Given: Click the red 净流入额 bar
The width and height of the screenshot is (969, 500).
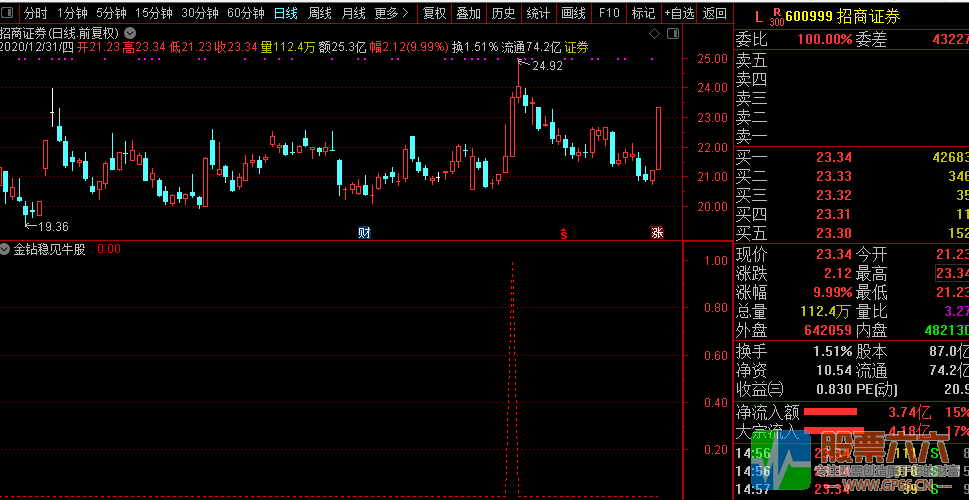Looking at the screenshot, I should tap(830, 411).
